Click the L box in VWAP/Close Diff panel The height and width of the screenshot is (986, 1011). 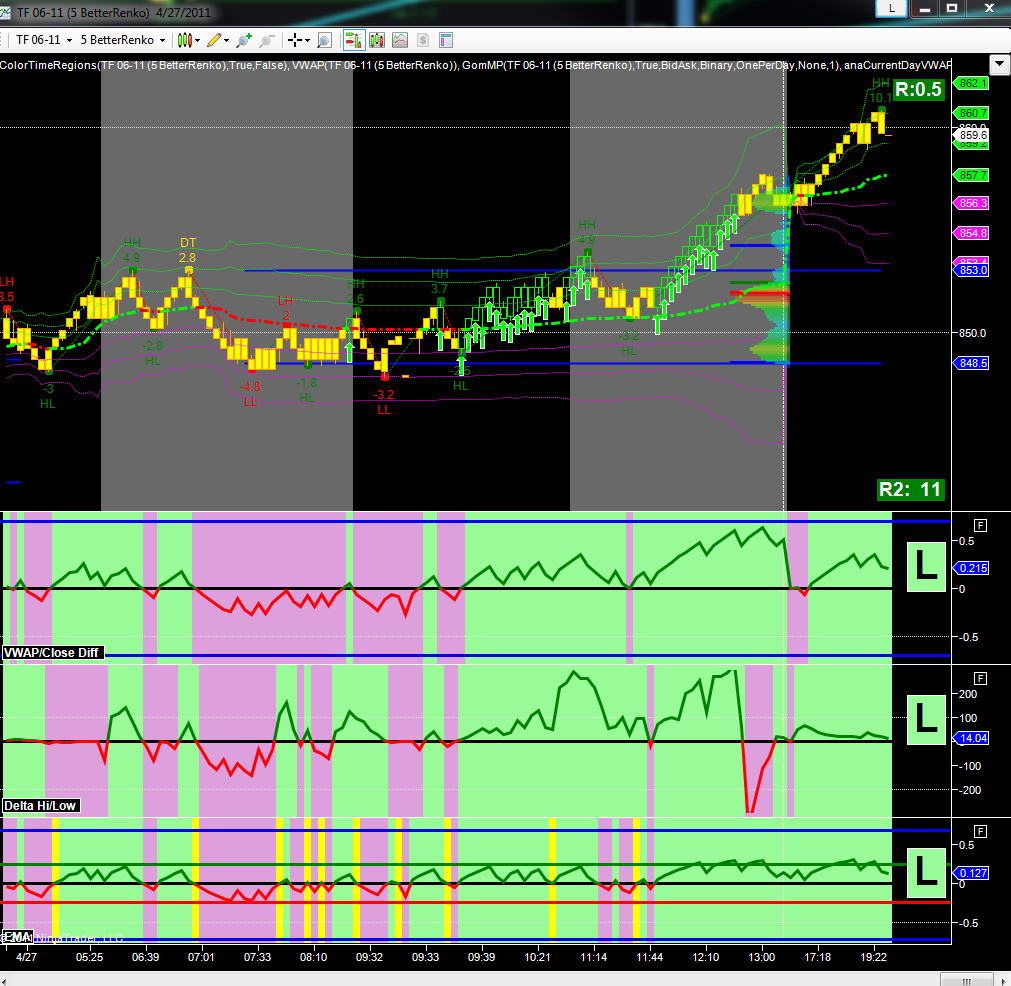(927, 567)
